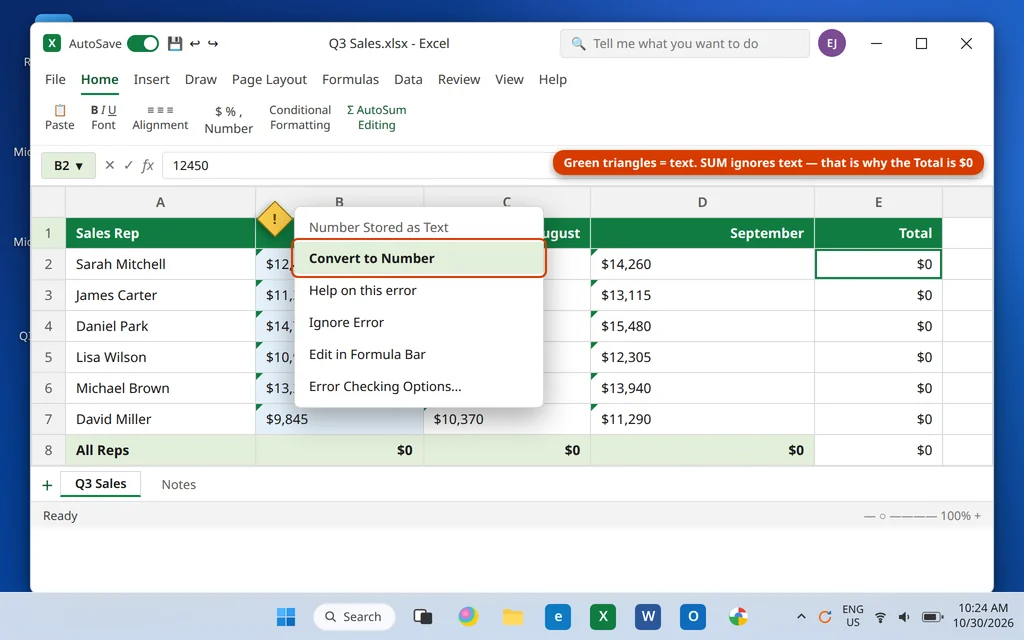
Task: Click the Excel app logo icon
Action: pyautogui.click(x=52, y=43)
